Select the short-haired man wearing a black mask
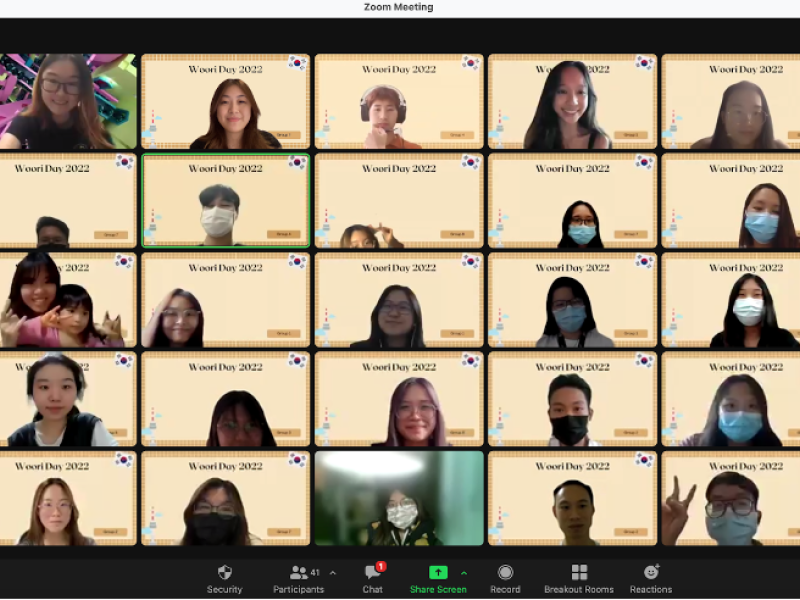 coord(572,399)
